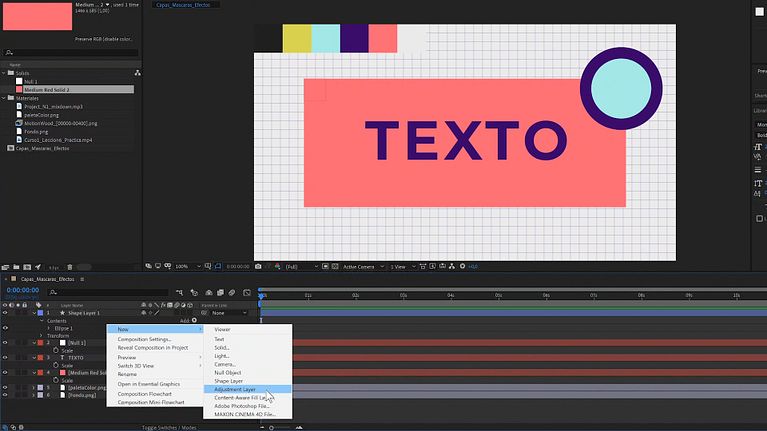Toggle visibility of the fondo.png layer
Screen dimensions: 767x431
tap(5, 396)
